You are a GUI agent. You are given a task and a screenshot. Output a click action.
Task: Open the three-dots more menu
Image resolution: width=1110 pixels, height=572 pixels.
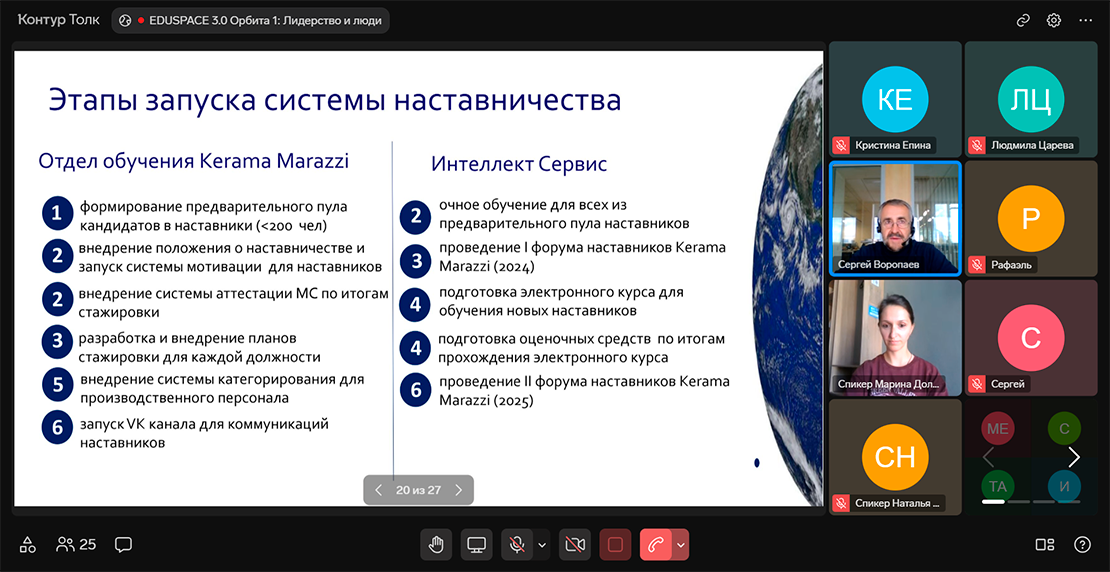[1085, 21]
